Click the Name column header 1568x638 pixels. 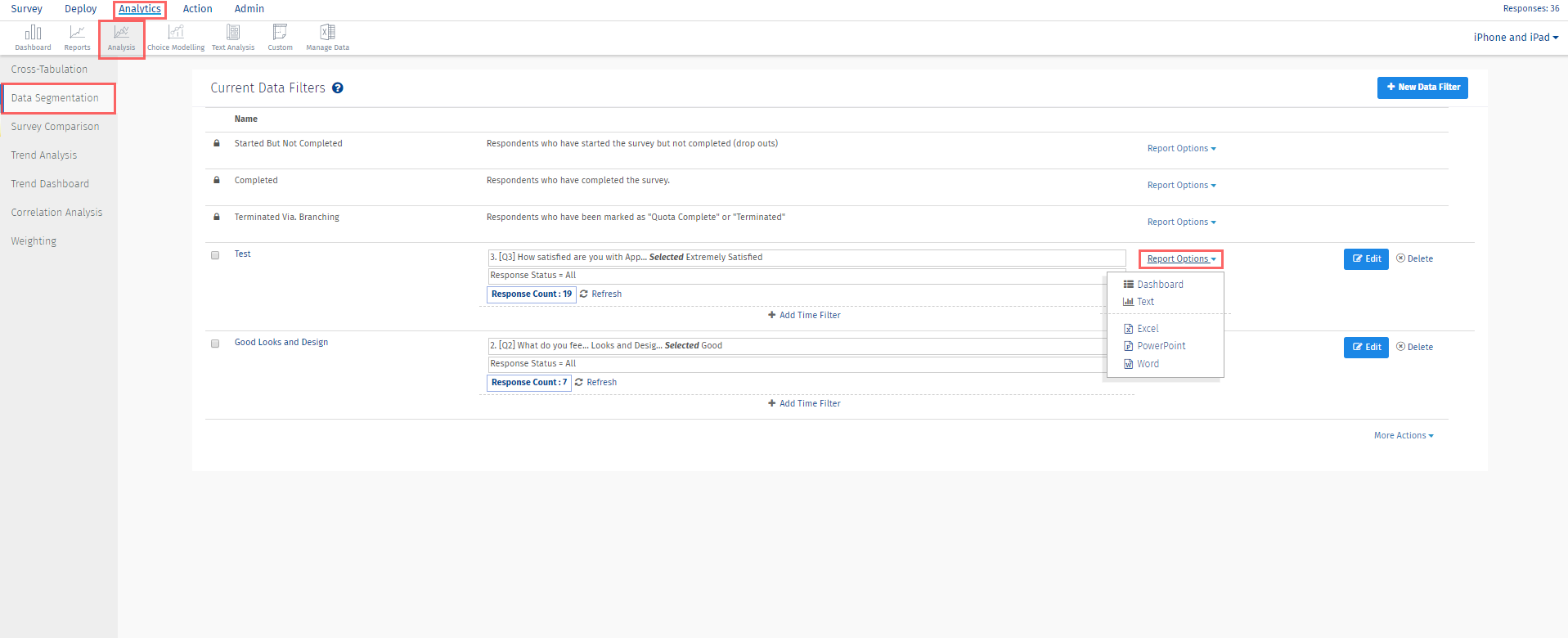(x=246, y=119)
